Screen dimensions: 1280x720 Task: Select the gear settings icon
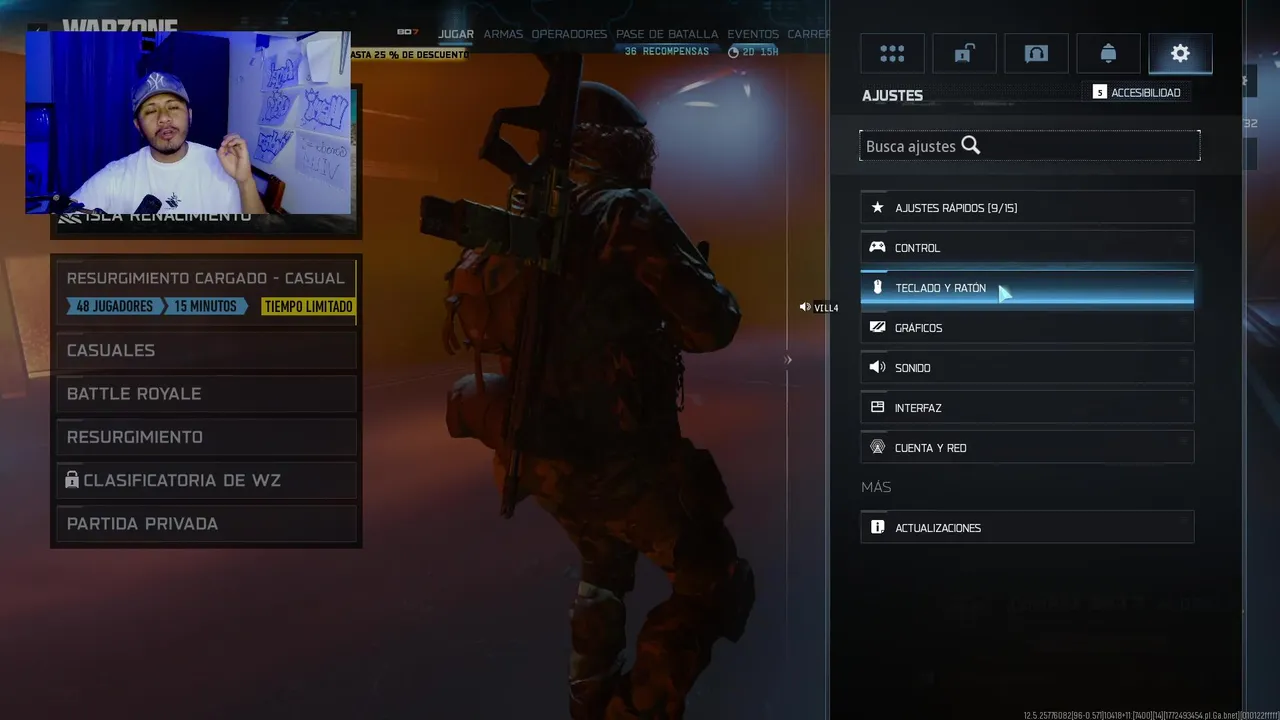click(x=1180, y=53)
